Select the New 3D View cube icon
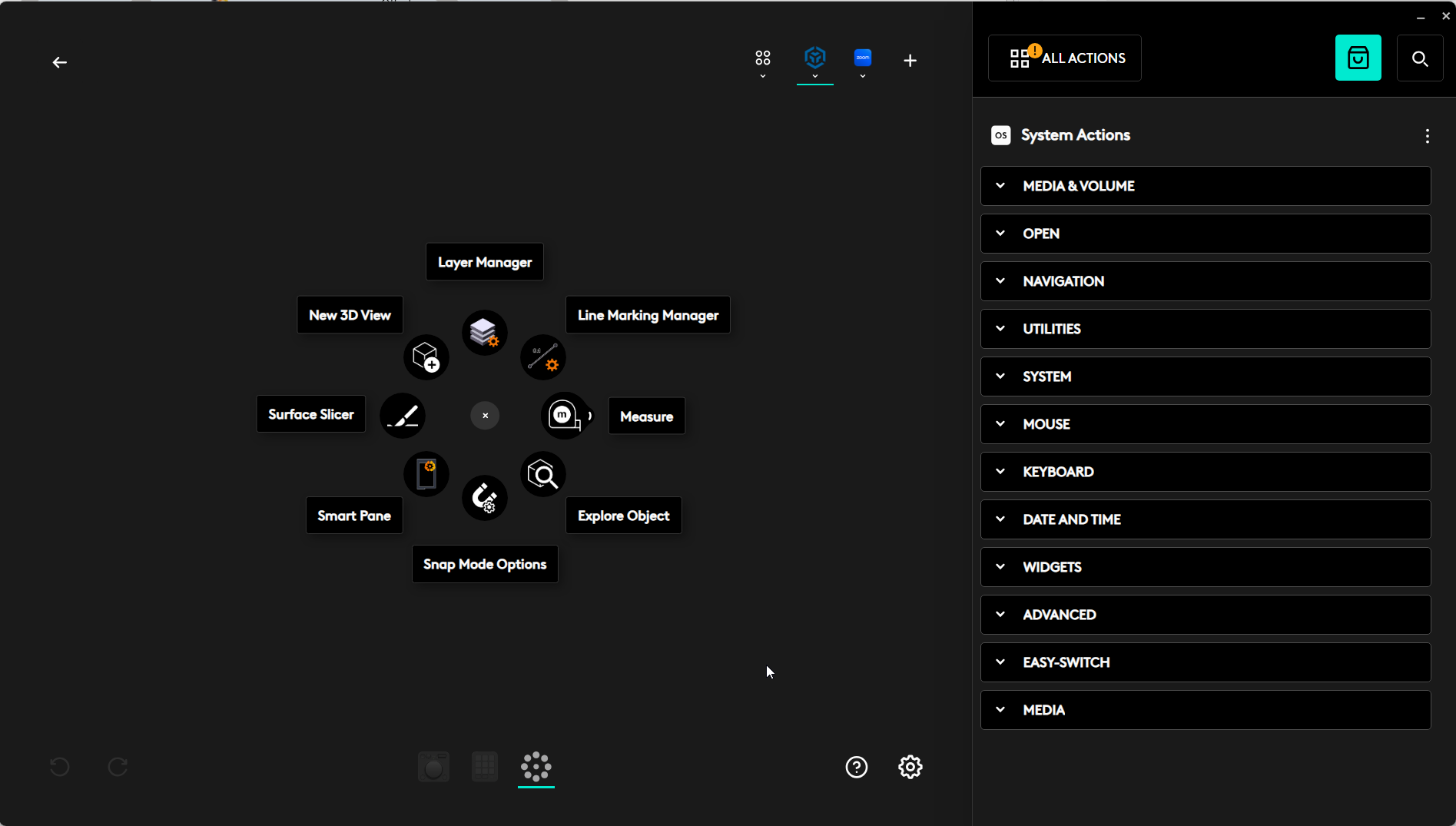This screenshot has height=826, width=1456. (x=426, y=357)
